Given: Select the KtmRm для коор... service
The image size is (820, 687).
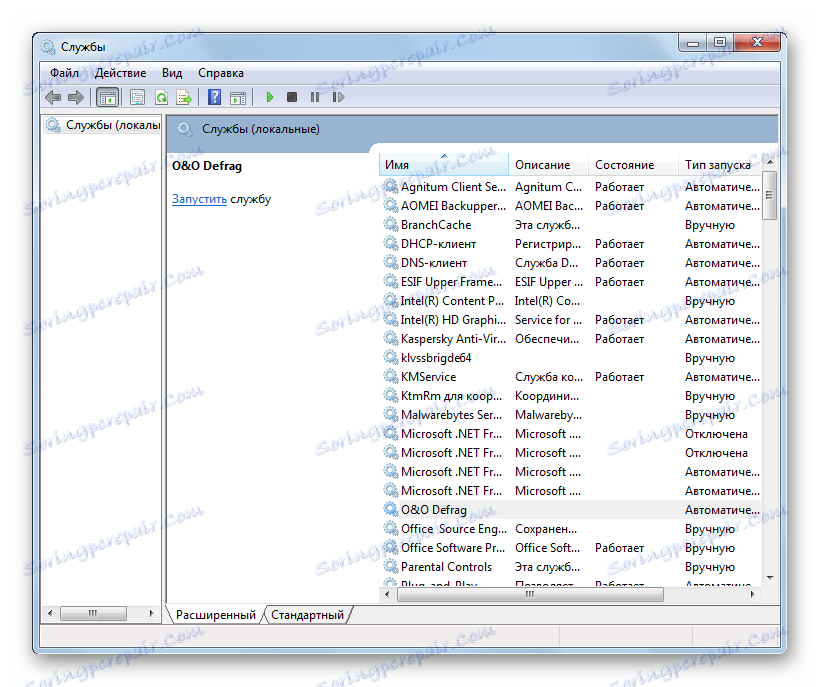Looking at the screenshot, I should click(x=571, y=395).
